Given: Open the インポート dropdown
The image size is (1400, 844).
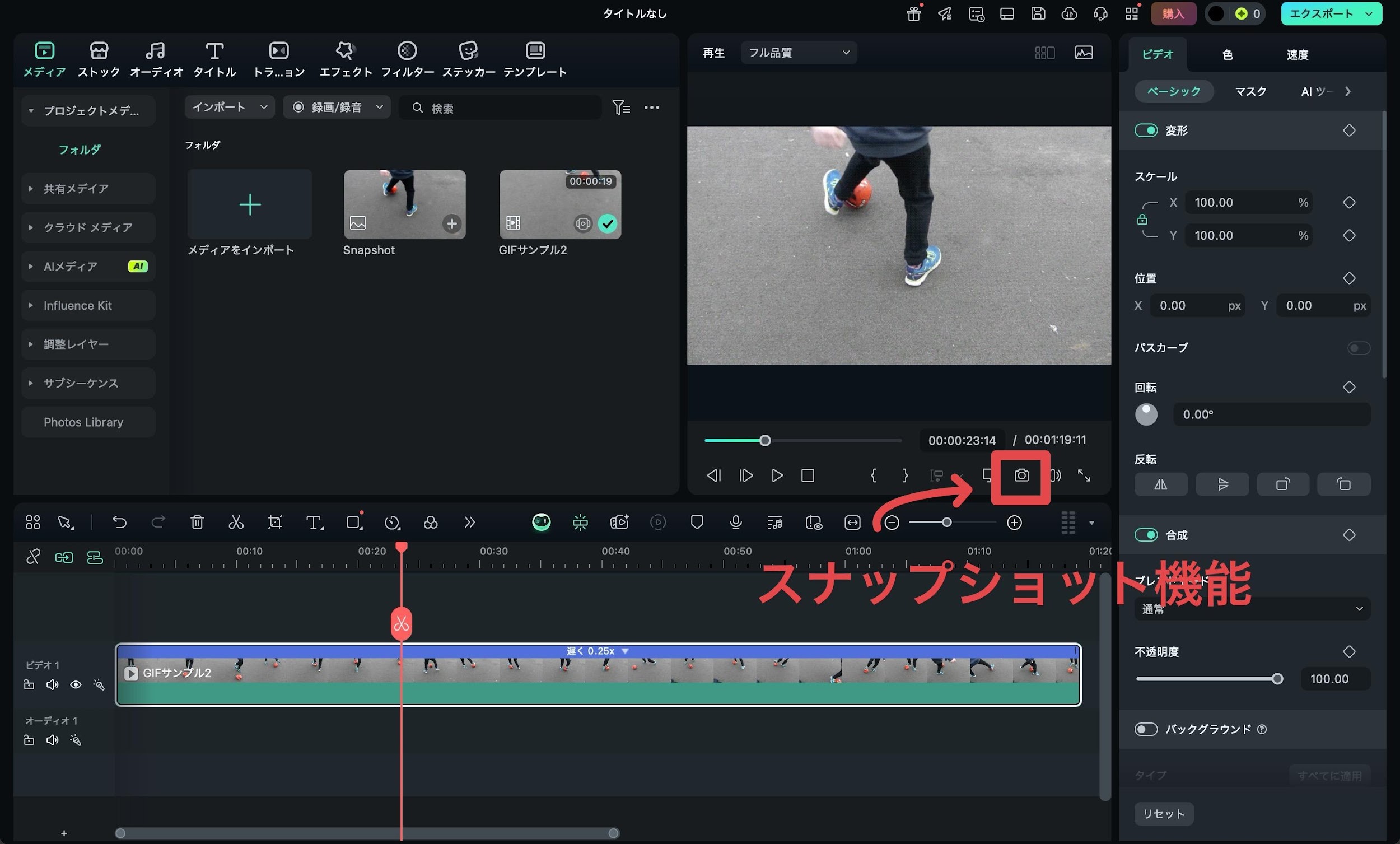Looking at the screenshot, I should [x=230, y=107].
